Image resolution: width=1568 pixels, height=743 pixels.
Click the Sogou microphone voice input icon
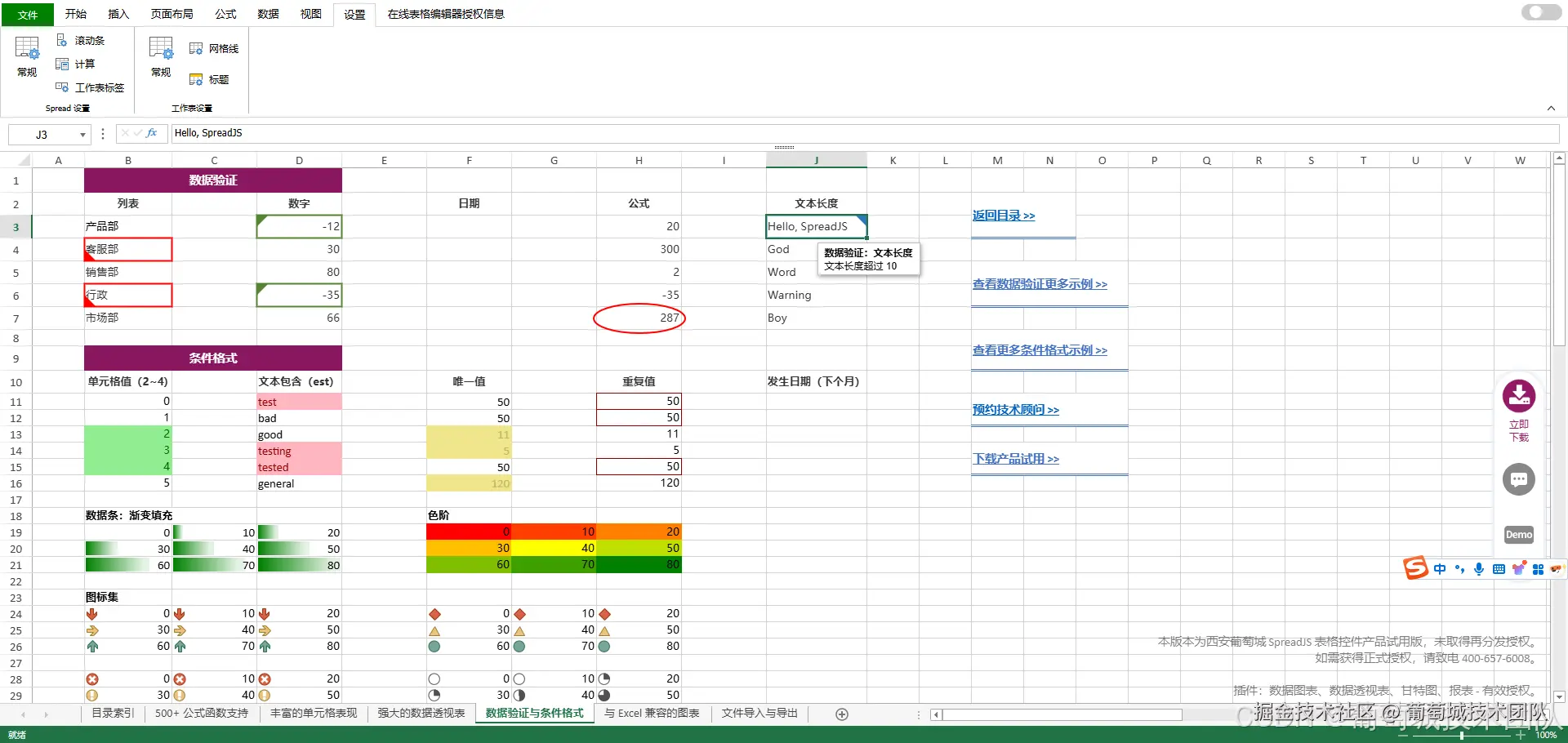[1479, 569]
